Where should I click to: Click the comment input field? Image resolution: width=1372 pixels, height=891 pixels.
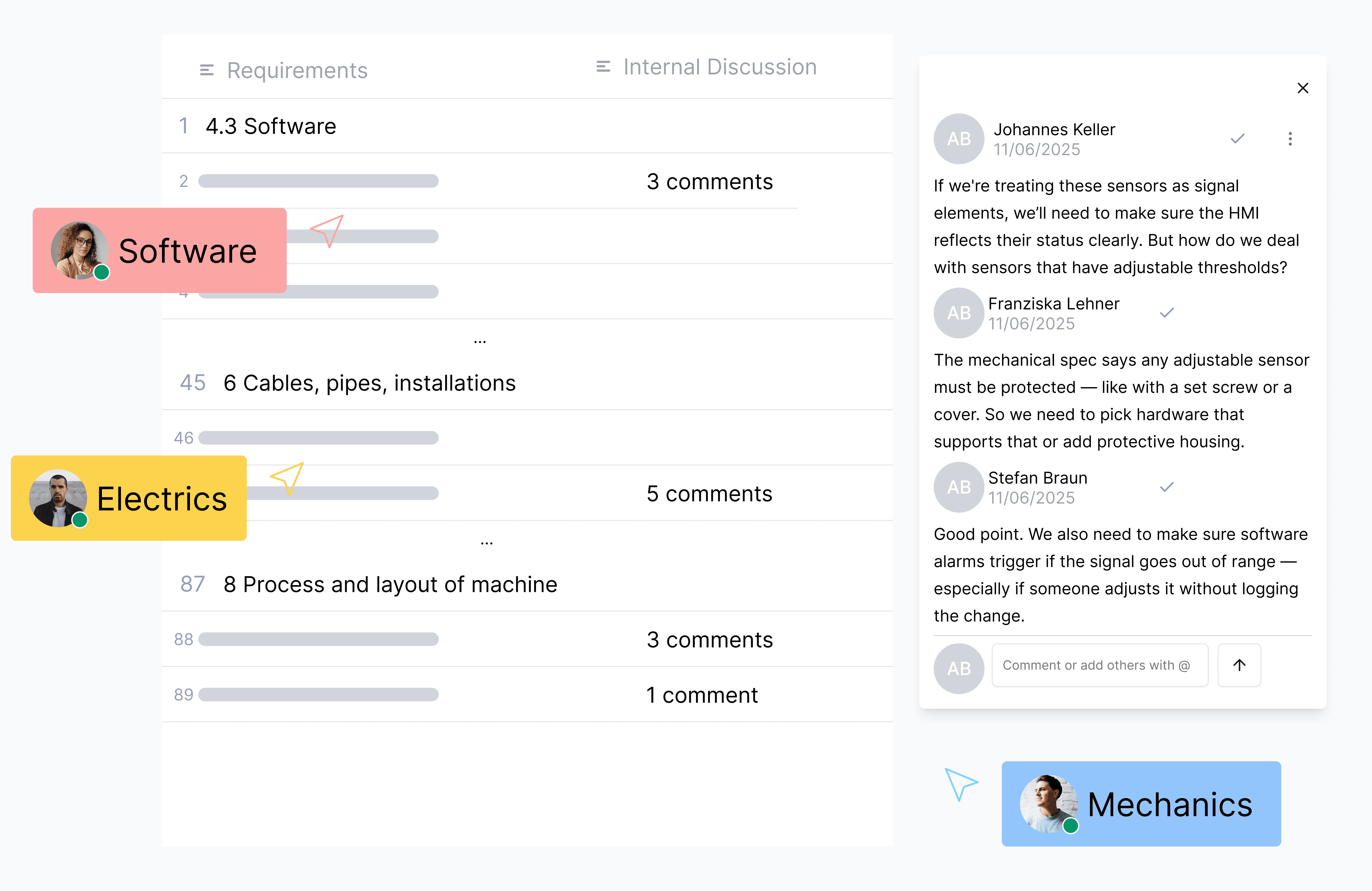click(x=1099, y=665)
